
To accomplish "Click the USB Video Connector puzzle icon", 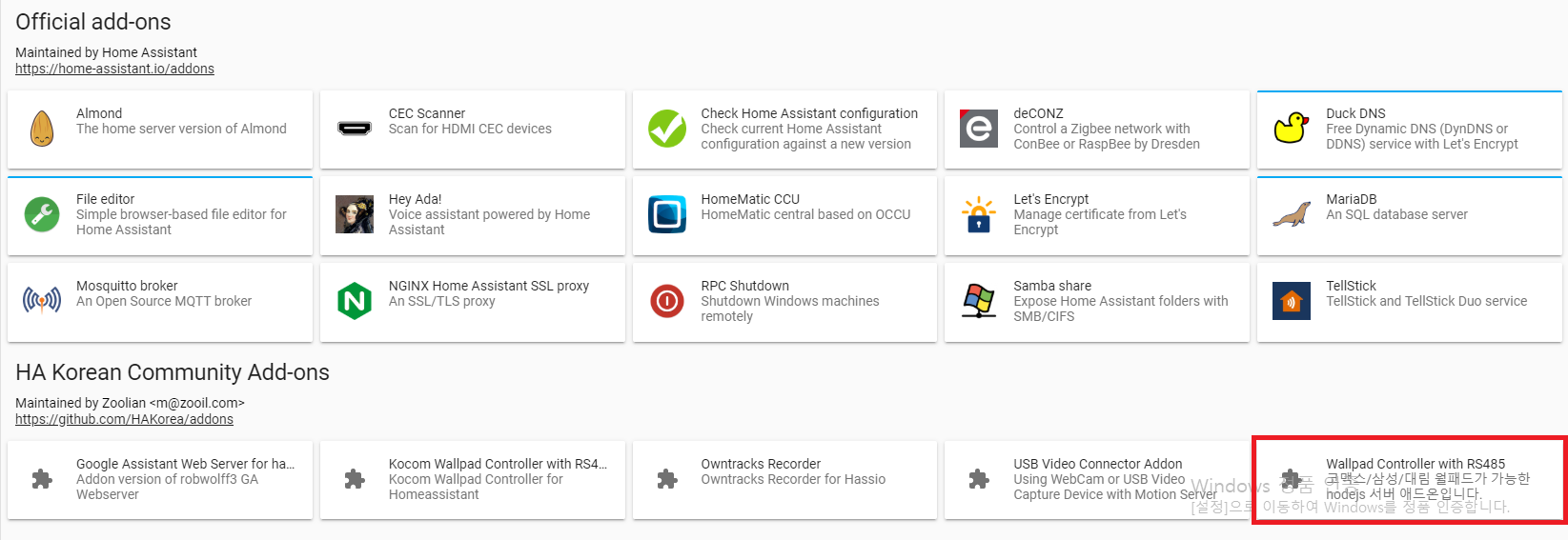I will (979, 479).
